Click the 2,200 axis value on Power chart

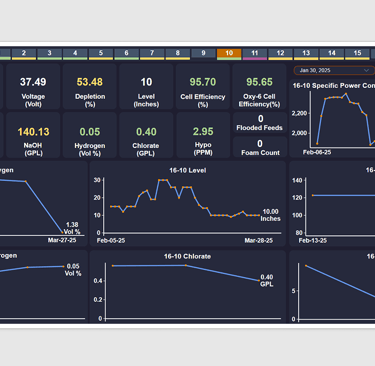tap(299, 113)
